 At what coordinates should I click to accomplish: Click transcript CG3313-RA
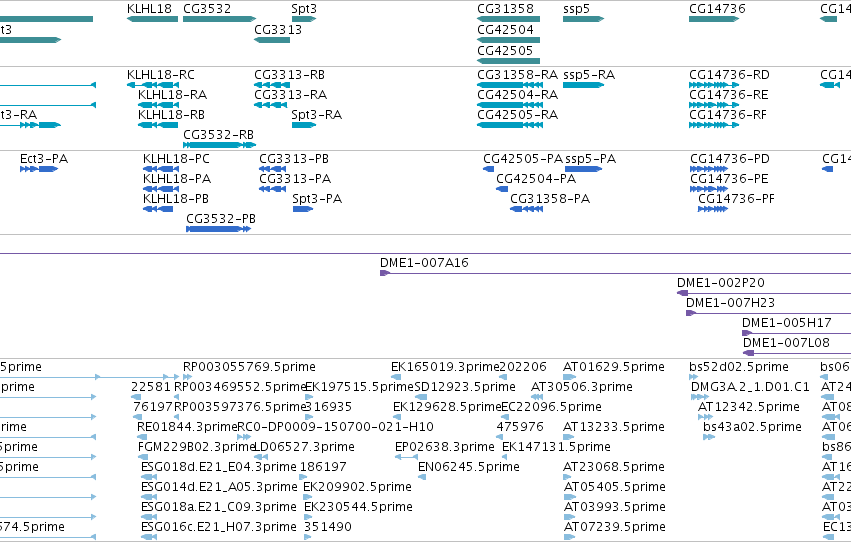(270, 105)
